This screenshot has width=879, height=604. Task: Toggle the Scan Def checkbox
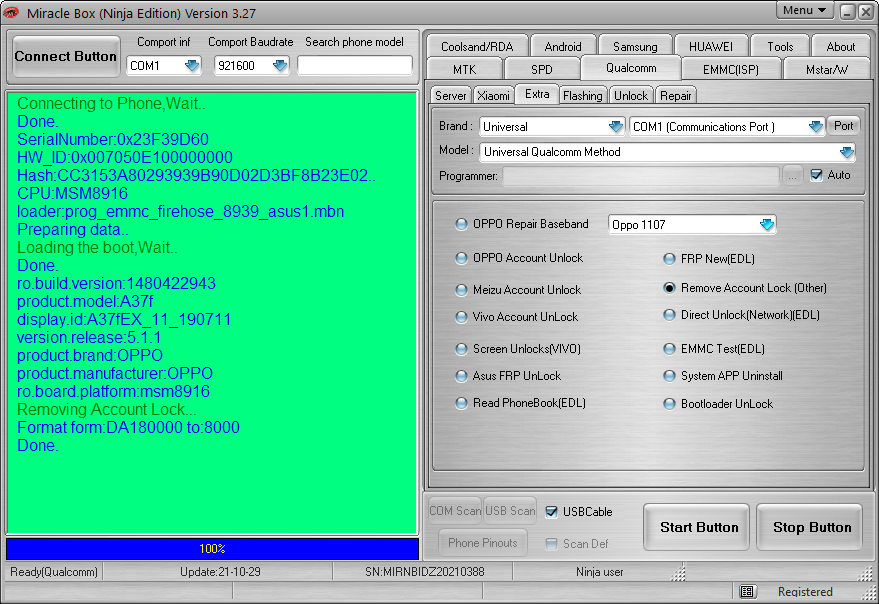551,543
